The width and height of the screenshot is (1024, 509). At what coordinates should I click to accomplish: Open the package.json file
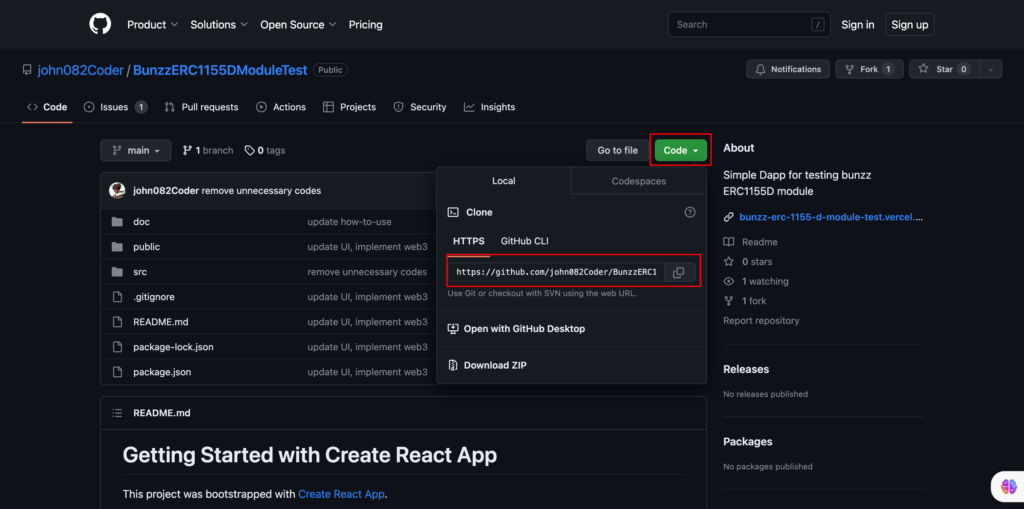(x=162, y=372)
